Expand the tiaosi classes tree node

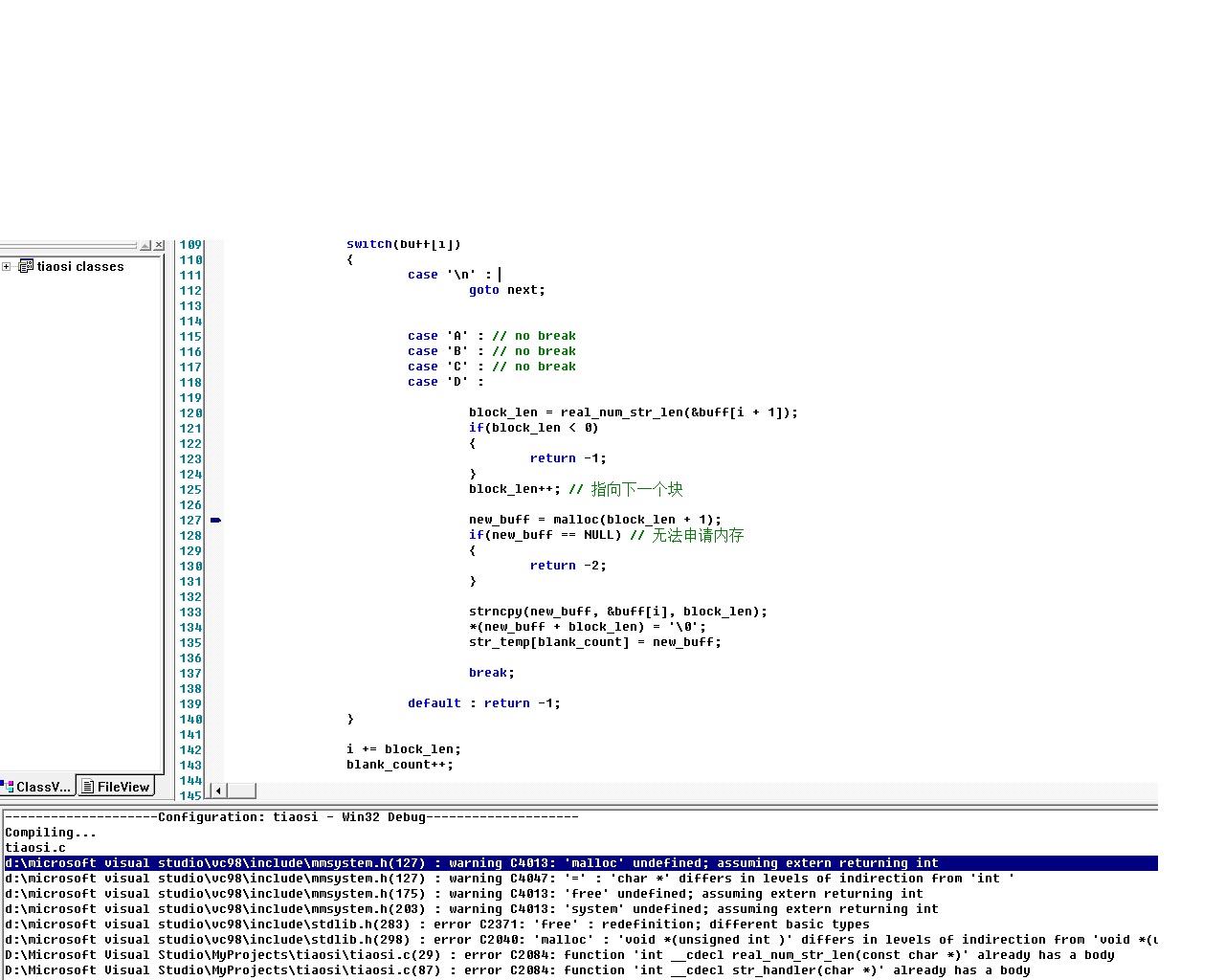(x=6, y=266)
